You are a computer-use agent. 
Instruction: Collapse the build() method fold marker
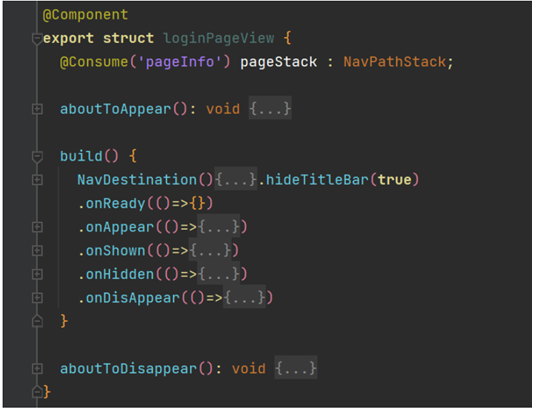(37, 157)
